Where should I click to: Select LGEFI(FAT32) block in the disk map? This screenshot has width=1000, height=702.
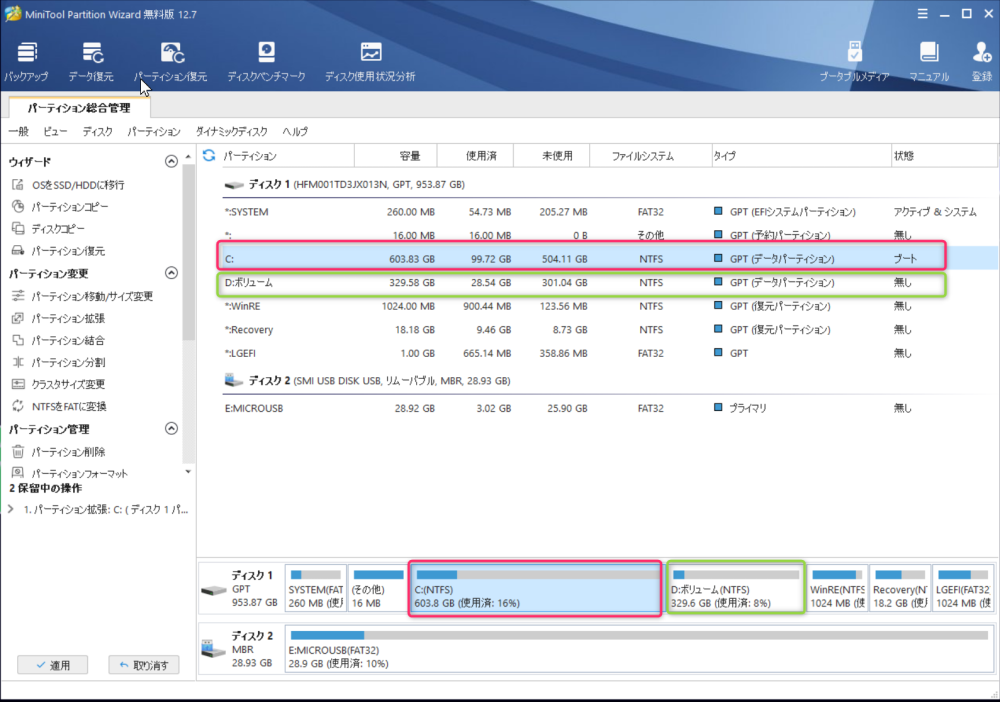963,588
